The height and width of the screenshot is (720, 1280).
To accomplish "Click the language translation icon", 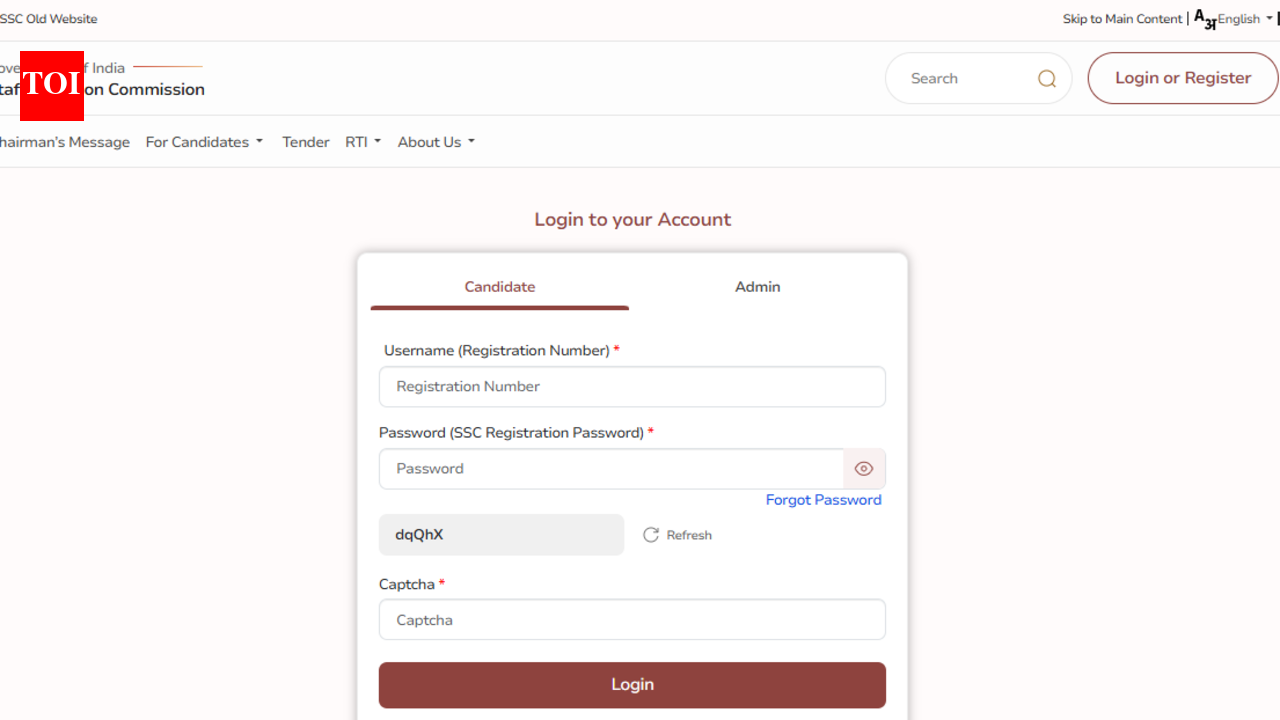I will coord(1205,19).
